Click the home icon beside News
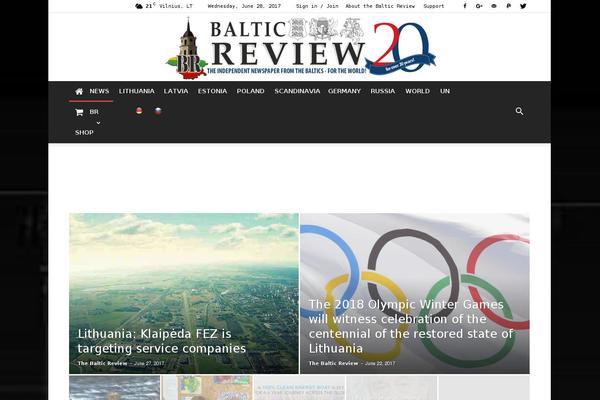The width and height of the screenshot is (600, 400). coord(79,91)
